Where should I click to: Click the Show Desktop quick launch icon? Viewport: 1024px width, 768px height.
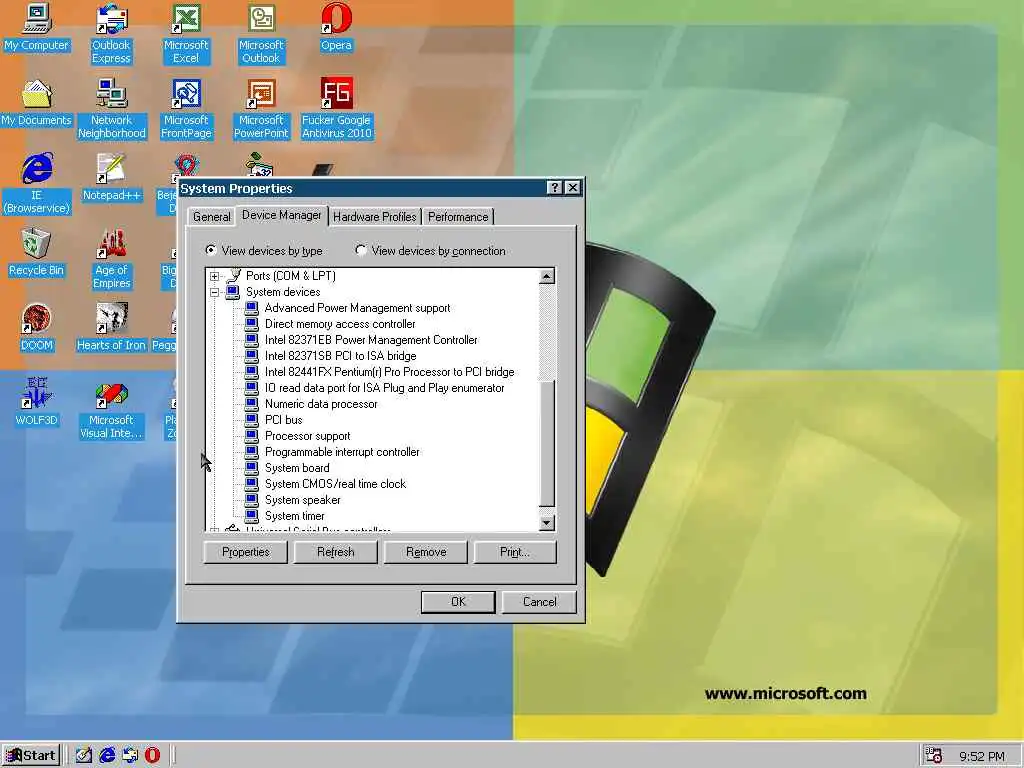click(x=84, y=755)
